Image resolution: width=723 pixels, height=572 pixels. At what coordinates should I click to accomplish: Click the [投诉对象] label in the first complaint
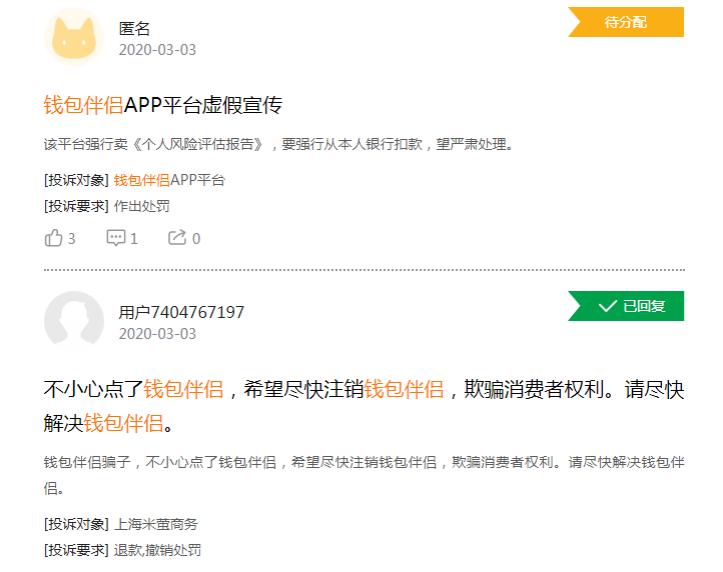(77, 180)
